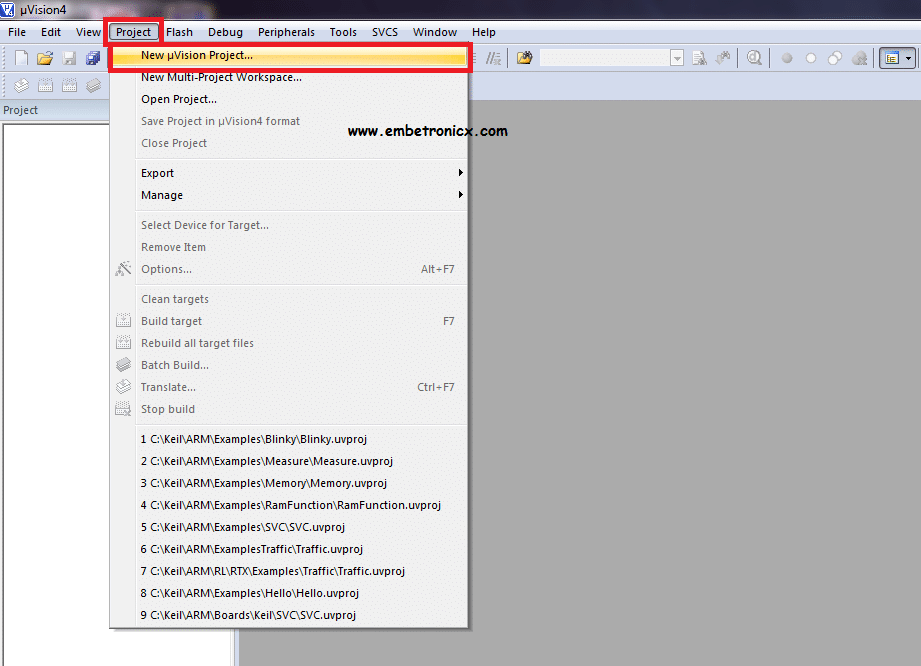The height and width of the screenshot is (666, 921).
Task: Click the Open file folder icon
Action: coord(45,58)
